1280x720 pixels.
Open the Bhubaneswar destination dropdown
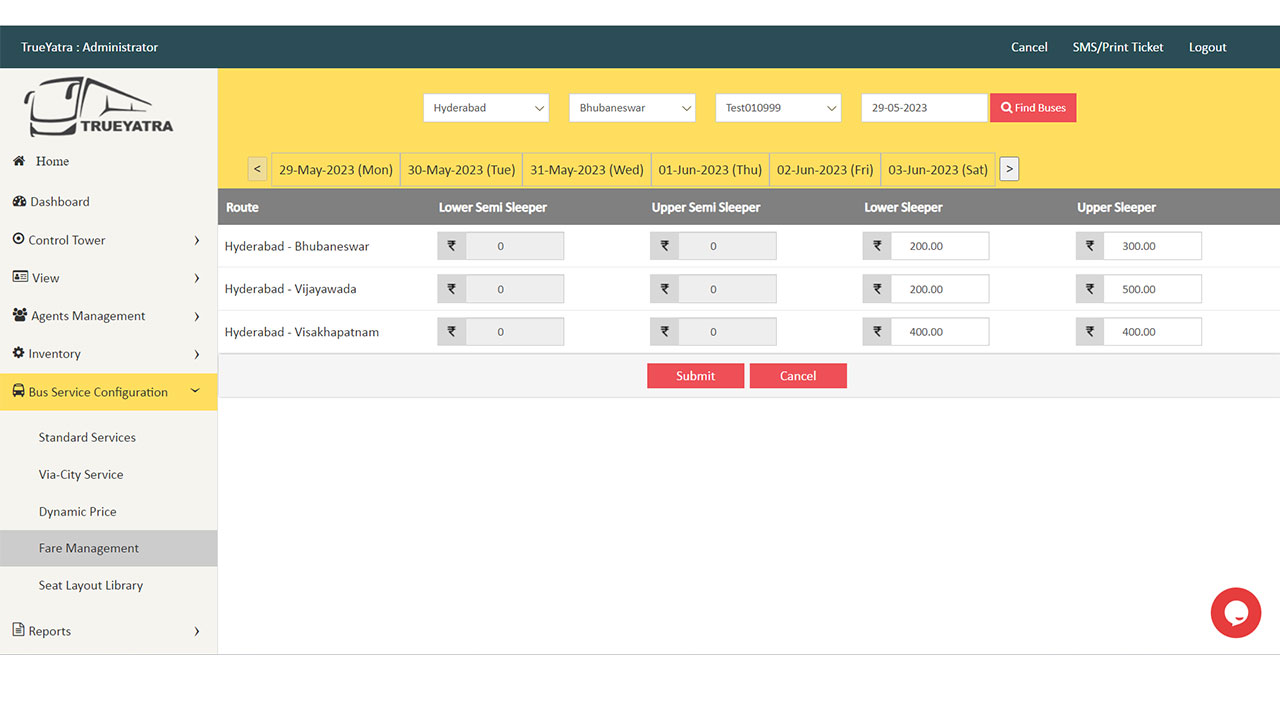click(632, 108)
